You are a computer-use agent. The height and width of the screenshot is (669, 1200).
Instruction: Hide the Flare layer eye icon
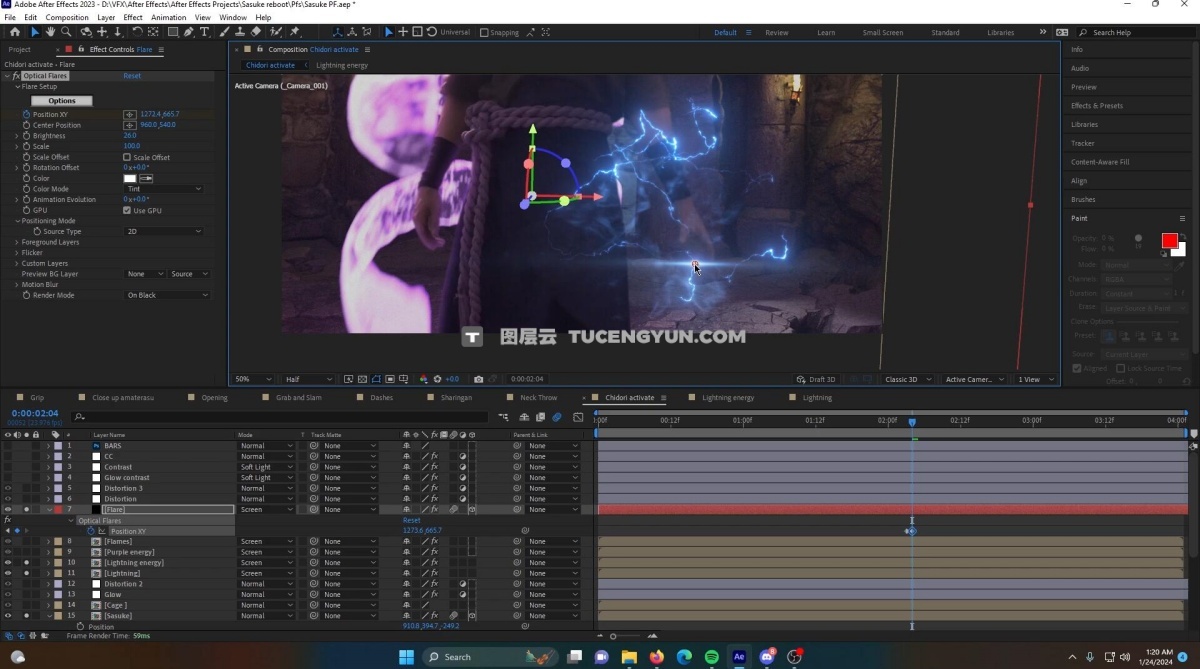coord(8,510)
